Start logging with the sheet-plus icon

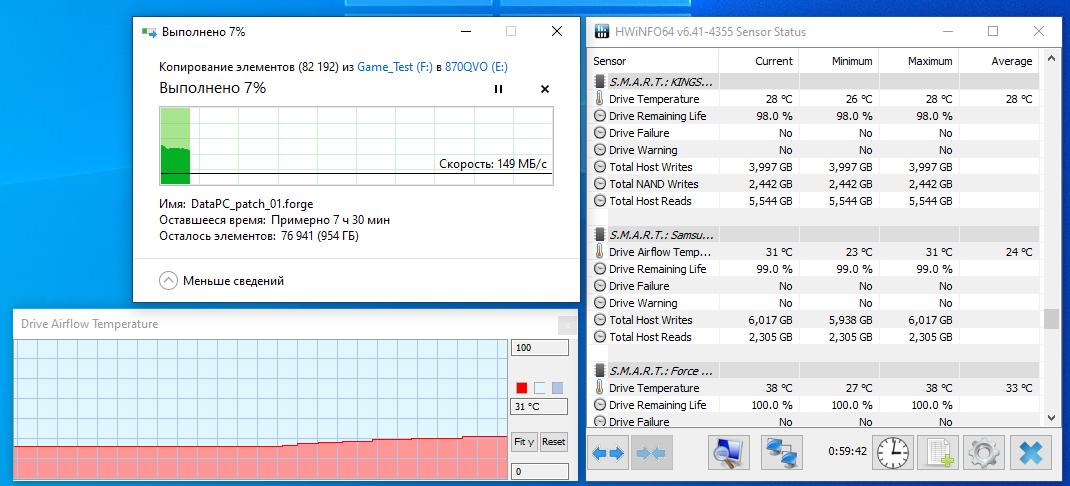[x=938, y=453]
